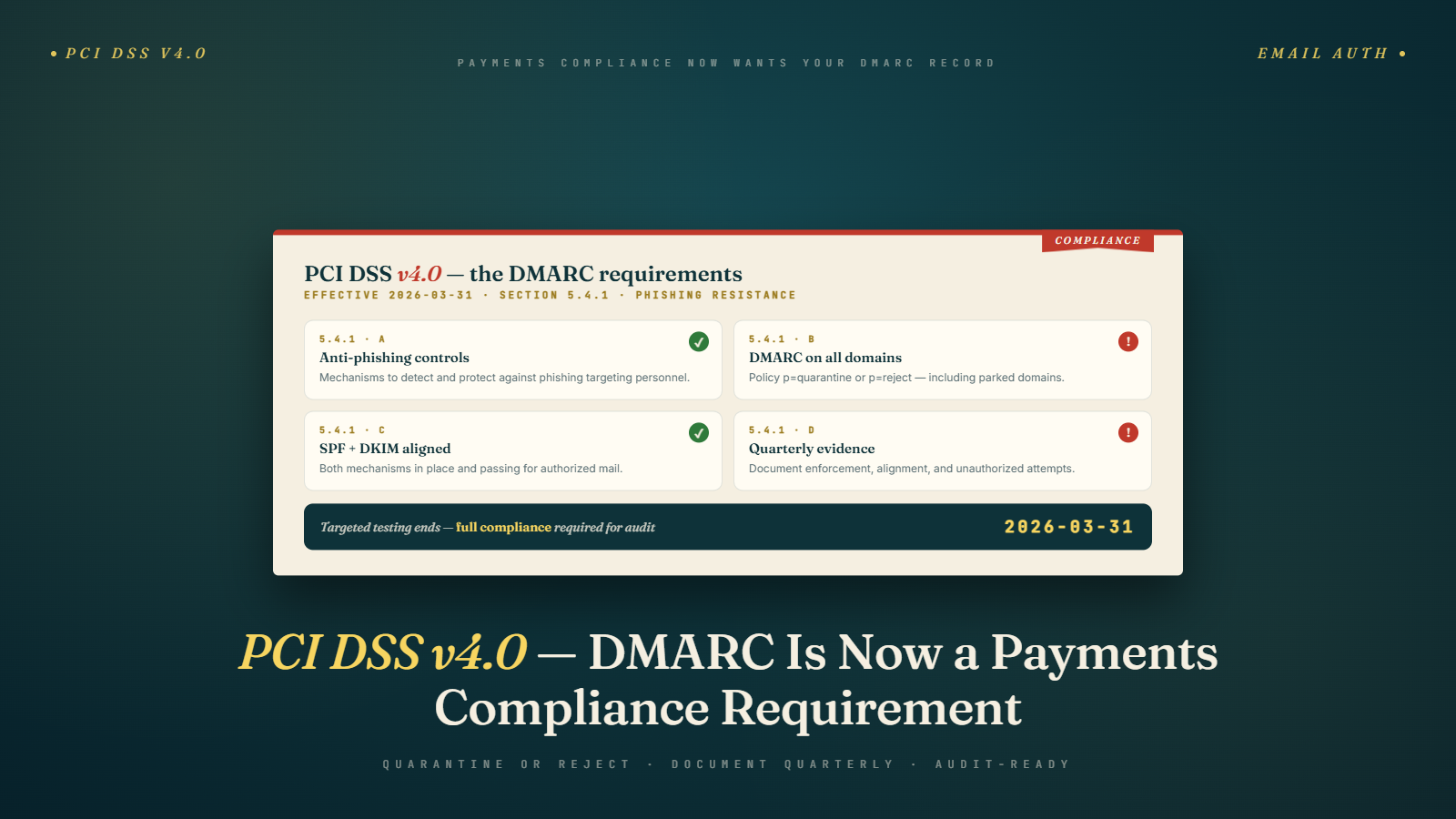1456x819 pixels.
Task: Click the 'EFFECTIVE 2026-03-31 · SECTION 5.4.1' subtitle
Action: coord(550,295)
